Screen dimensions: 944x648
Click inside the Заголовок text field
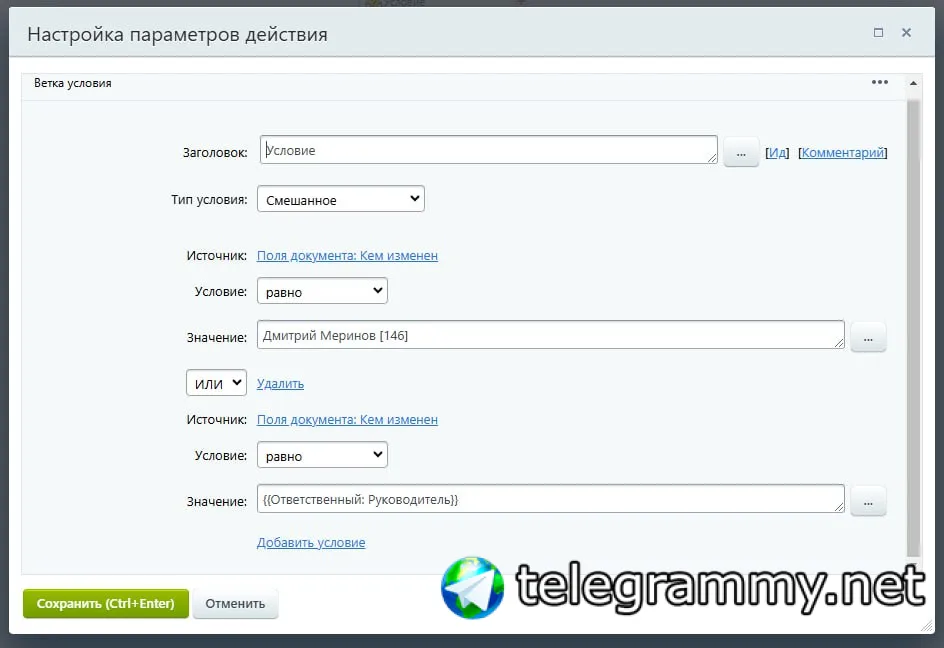coord(488,150)
